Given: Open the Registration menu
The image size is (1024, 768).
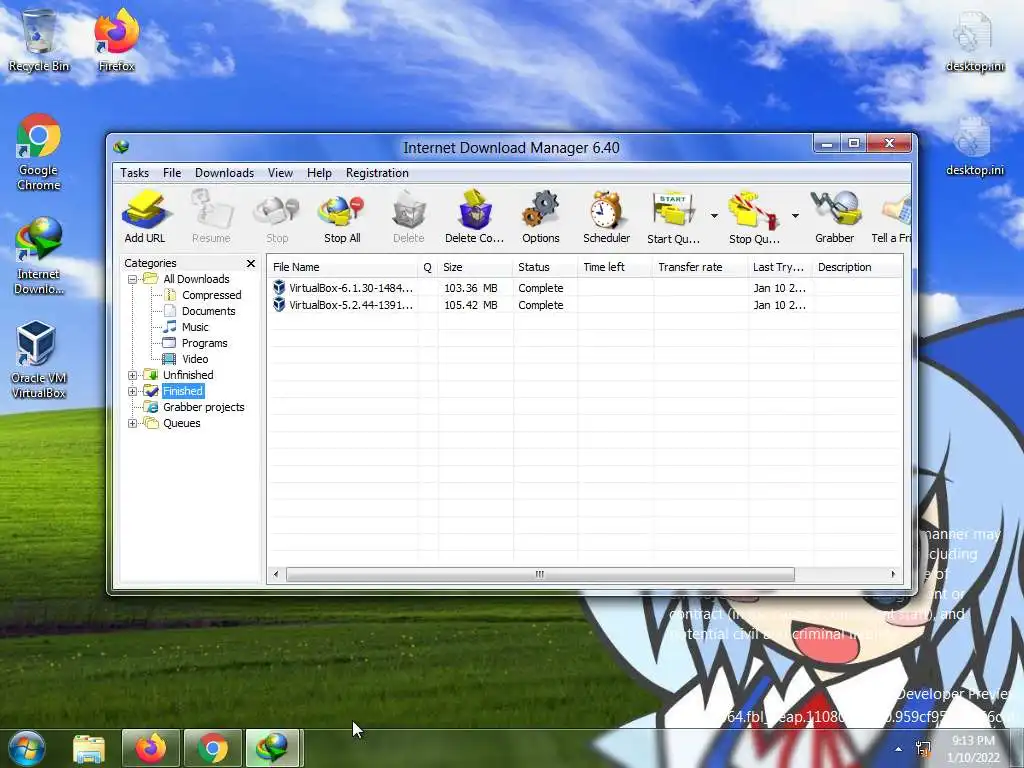Looking at the screenshot, I should pos(377,173).
